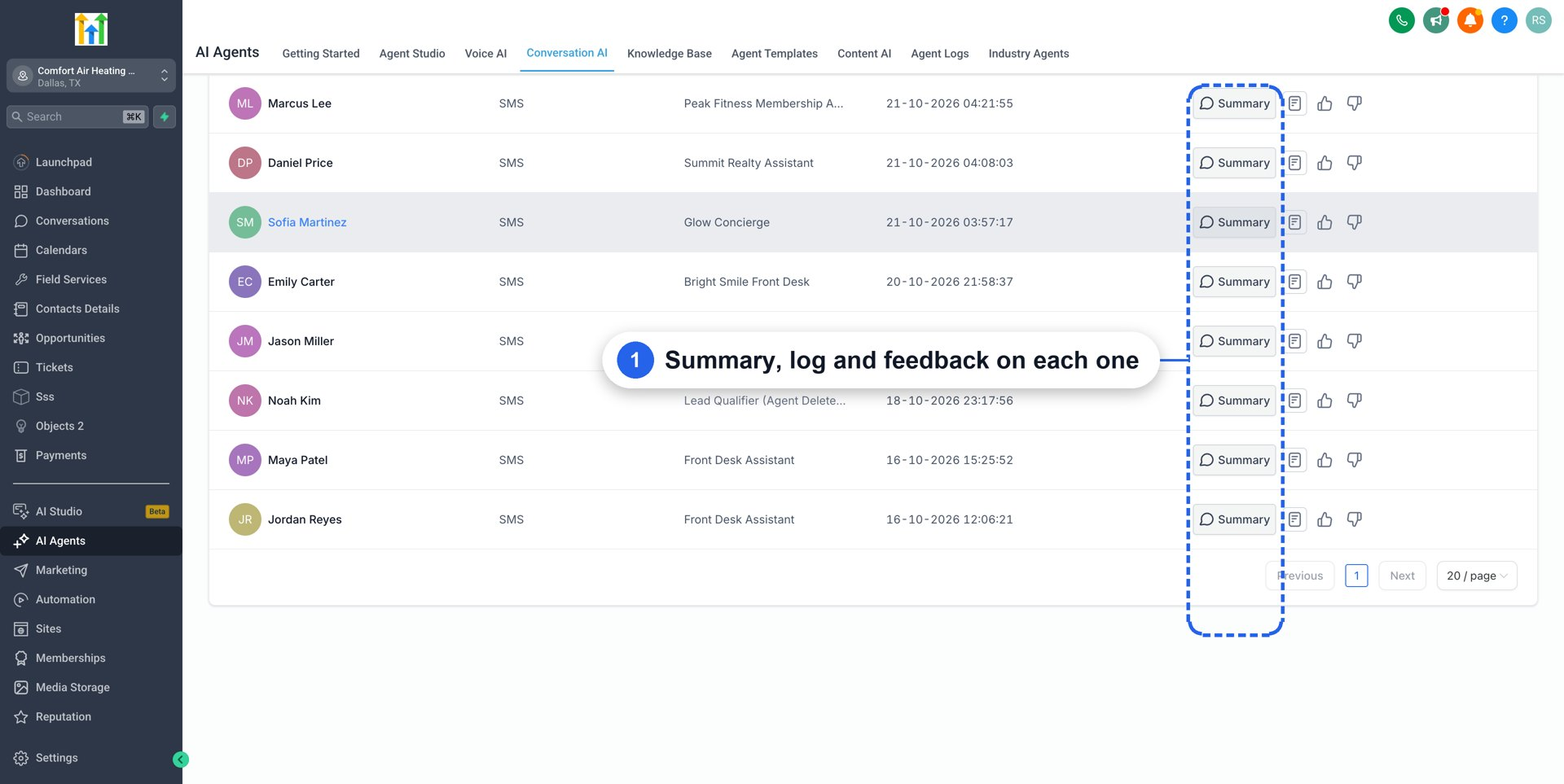Viewport: 1564px width, 784px height.
Task: Open the Industry Agents tab
Action: 1028,54
